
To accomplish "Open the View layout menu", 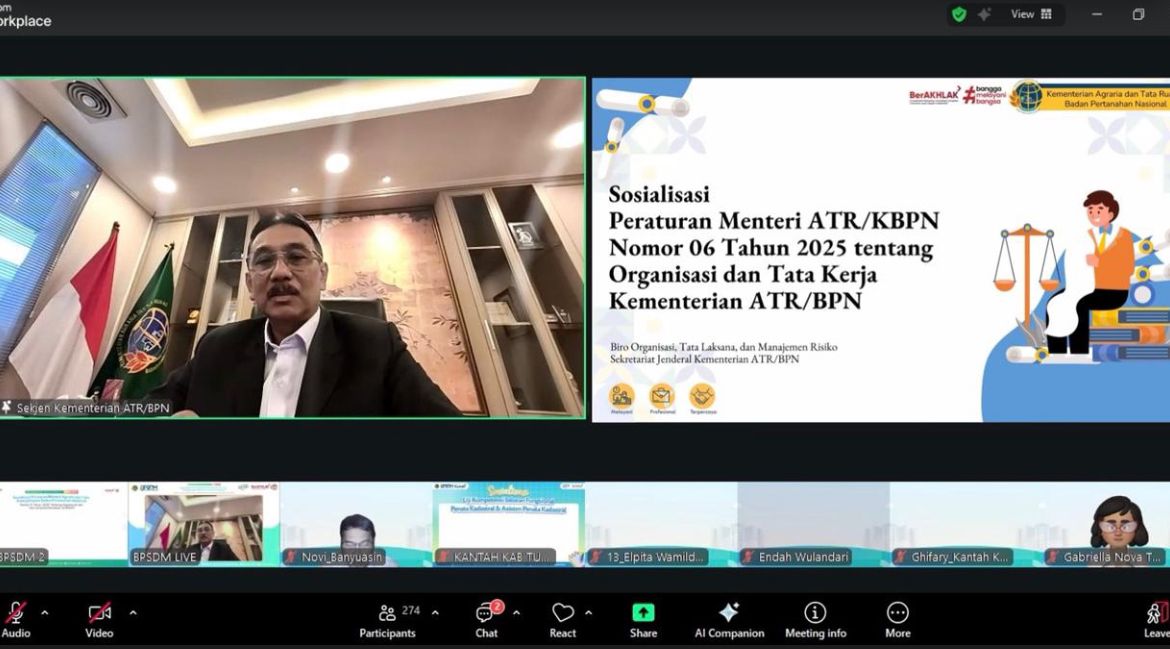I will click(1031, 14).
